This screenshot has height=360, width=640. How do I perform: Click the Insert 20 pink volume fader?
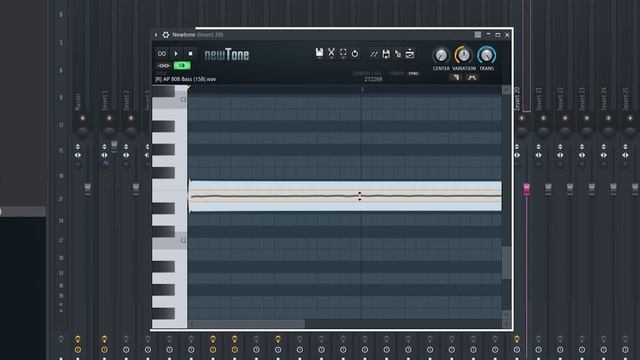click(x=527, y=188)
